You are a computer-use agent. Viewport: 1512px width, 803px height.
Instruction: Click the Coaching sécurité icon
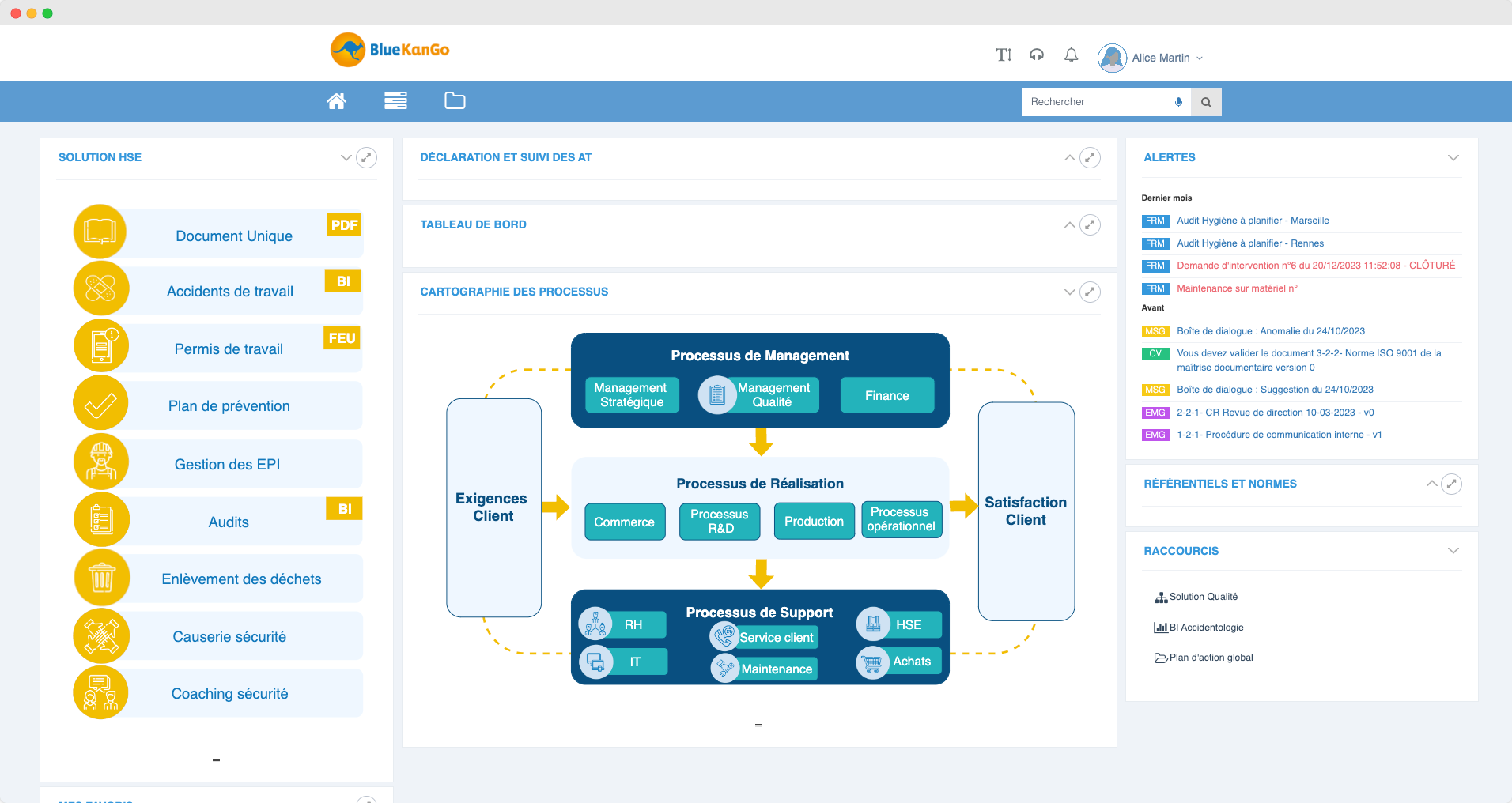click(x=100, y=692)
